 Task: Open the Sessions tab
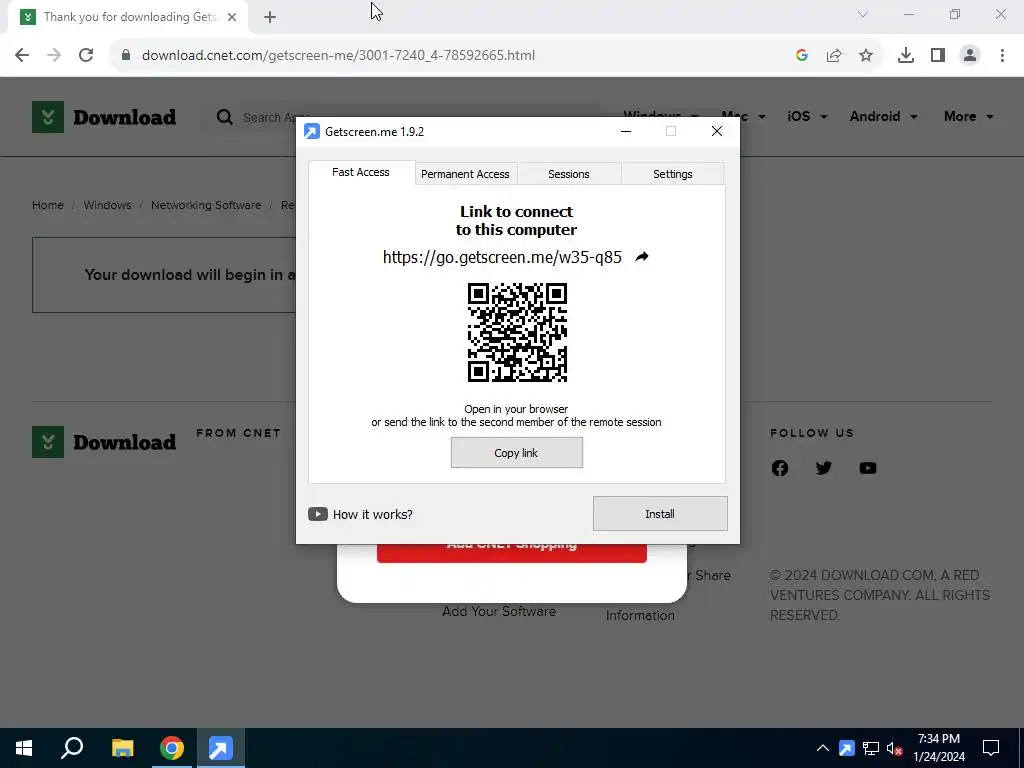pyautogui.click(x=568, y=174)
